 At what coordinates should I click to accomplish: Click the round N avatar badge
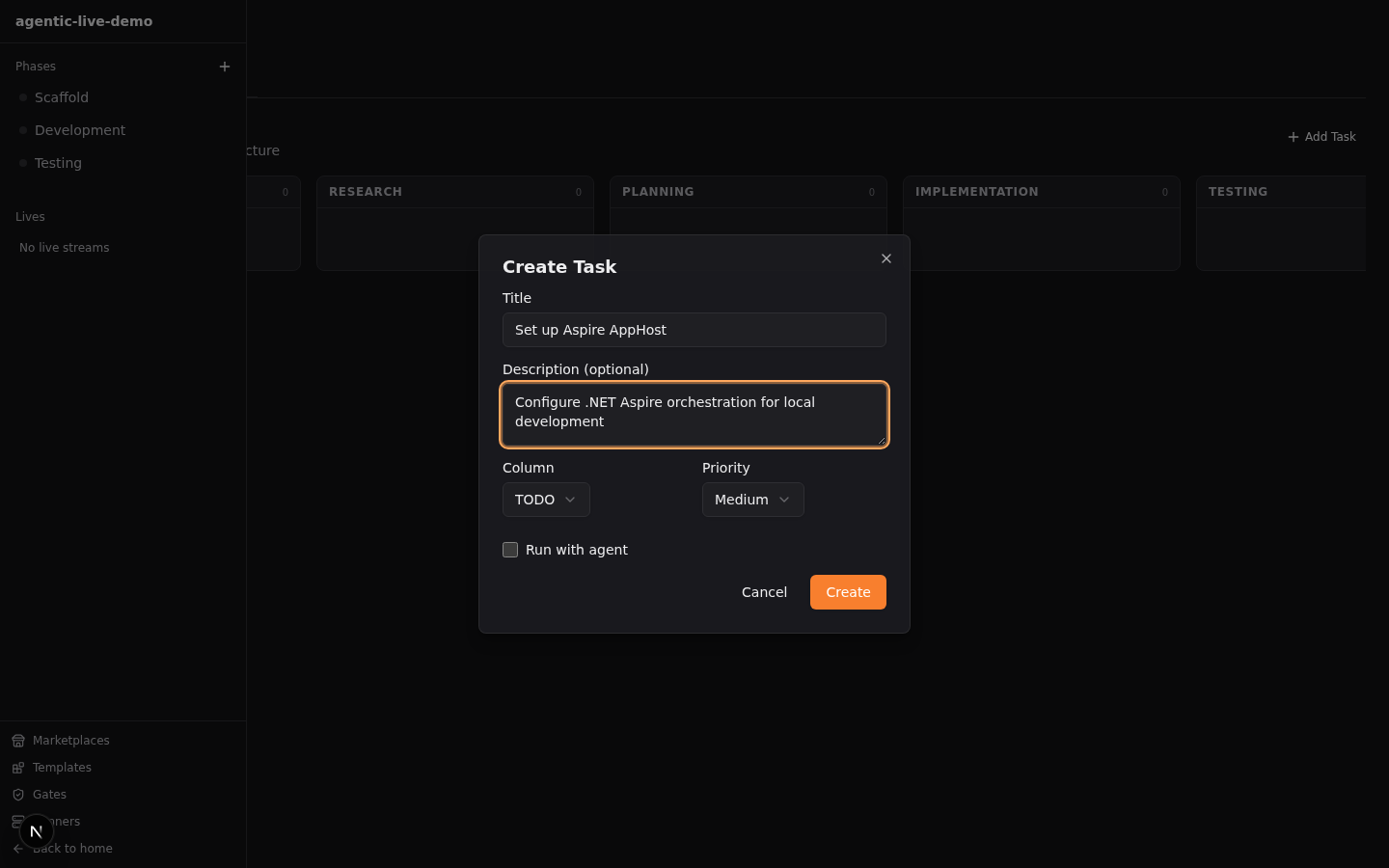pos(36,830)
